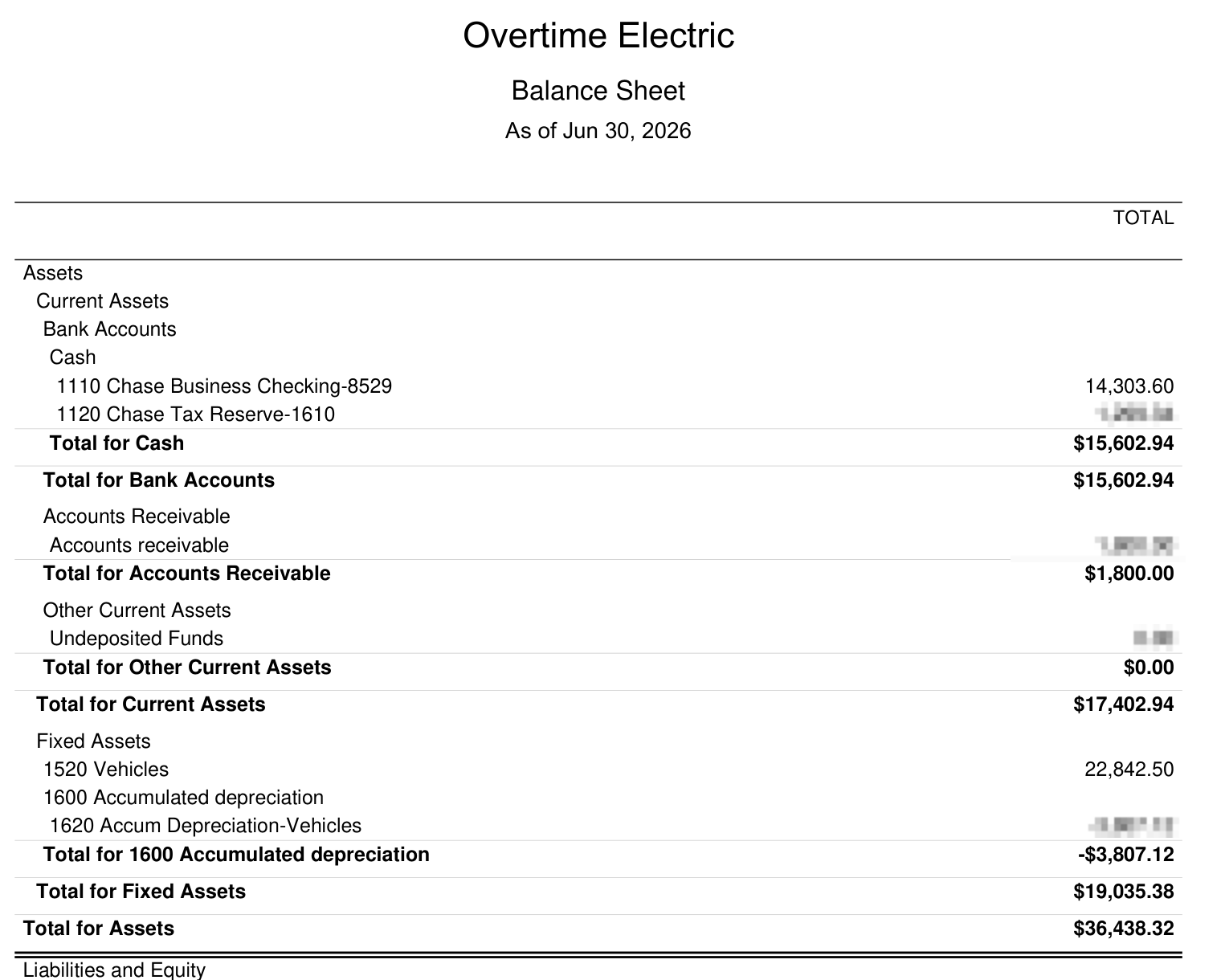This screenshot has height=980, width=1221.
Task: Open the Undeposited Funds account line
Action: (x=137, y=639)
